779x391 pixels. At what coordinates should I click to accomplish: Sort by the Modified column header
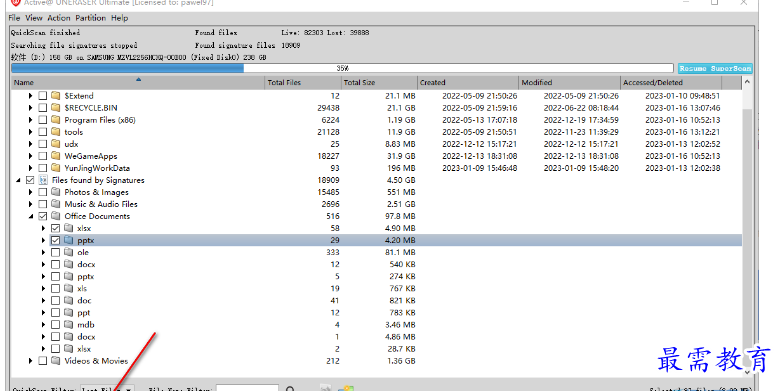coord(570,82)
